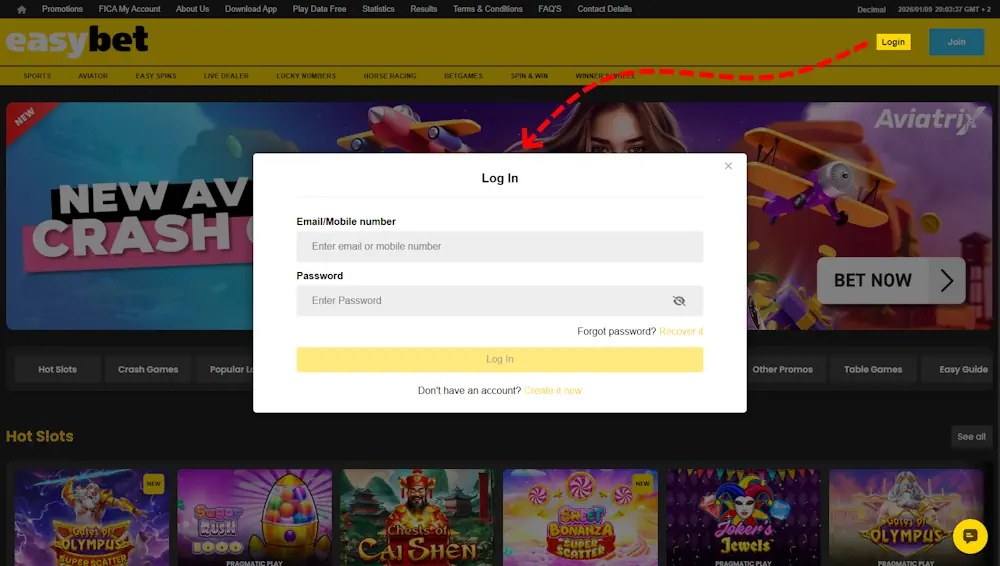The height and width of the screenshot is (566, 1000).
Task: Select the BETGAMES navigation tab
Action: tap(463, 76)
